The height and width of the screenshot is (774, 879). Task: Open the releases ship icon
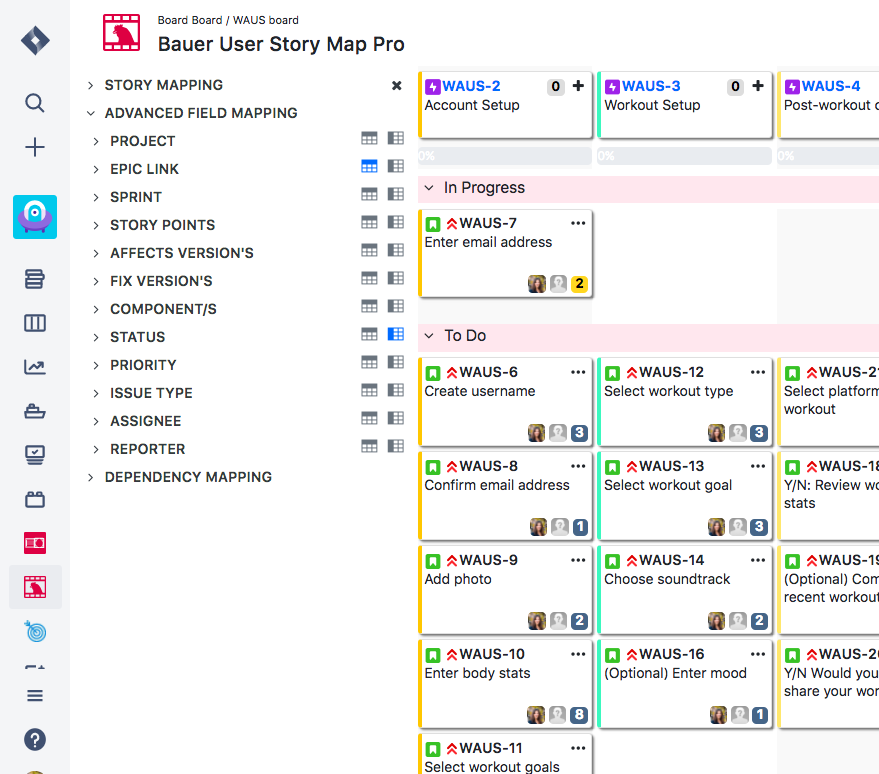pos(35,411)
